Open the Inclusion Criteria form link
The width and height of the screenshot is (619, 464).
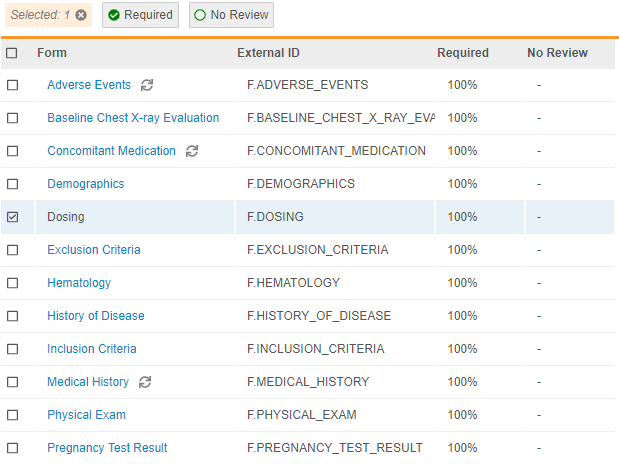(92, 349)
